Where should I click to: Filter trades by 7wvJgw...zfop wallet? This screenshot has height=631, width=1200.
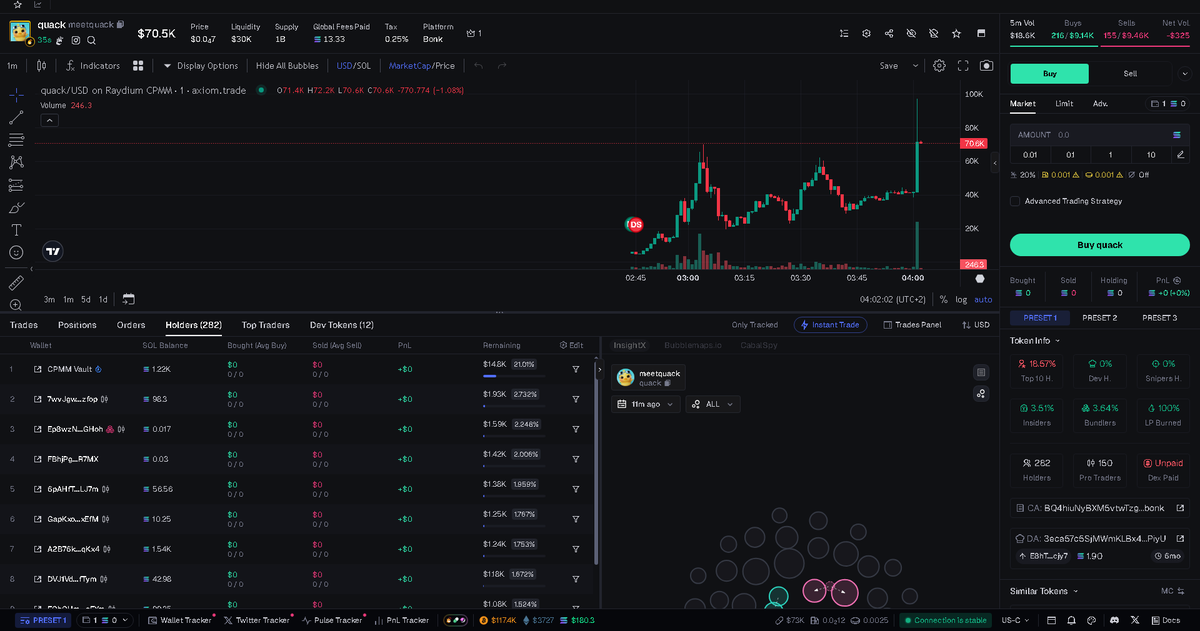coord(576,399)
